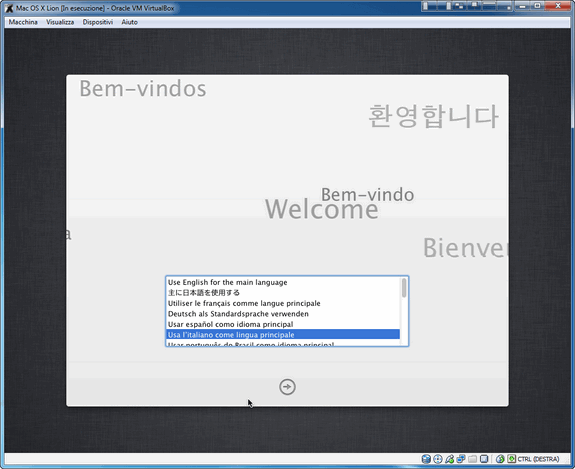
Task: Open the Dispositivi menu
Action: pos(98,22)
